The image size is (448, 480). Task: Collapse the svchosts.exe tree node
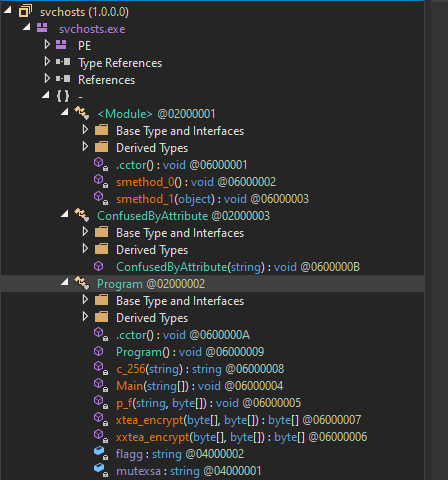pos(27,27)
